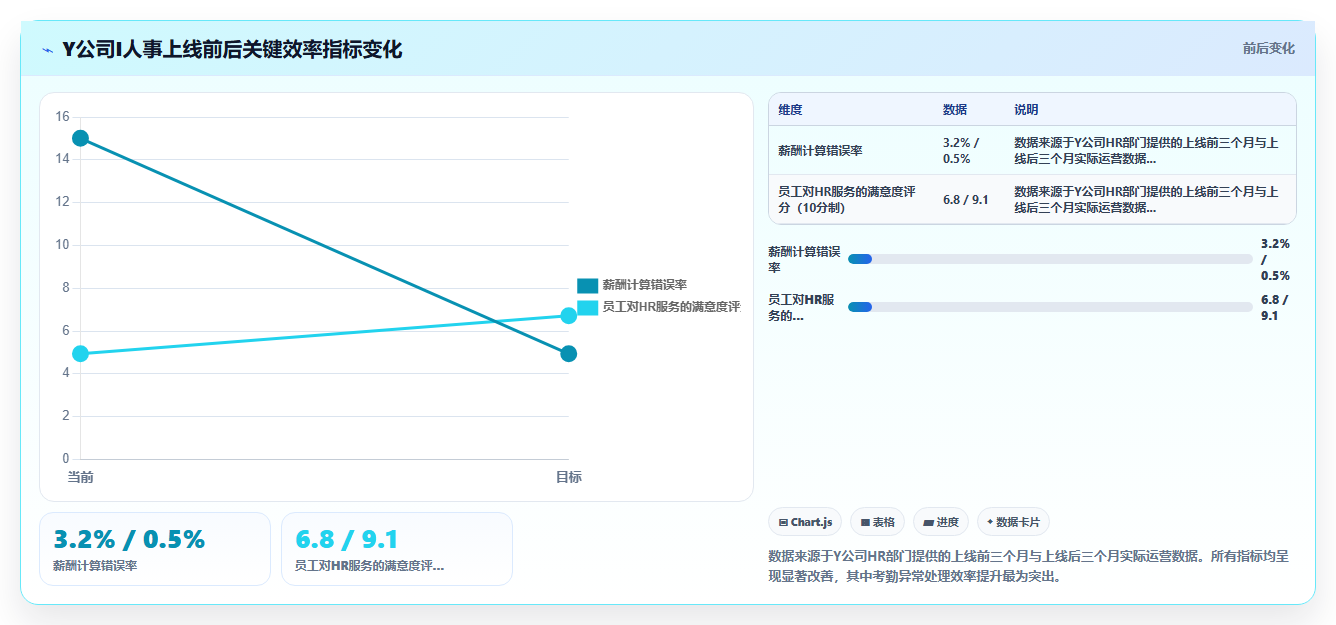
Task: Select the 数据卡片 tag
Action: pyautogui.click(x=1013, y=522)
